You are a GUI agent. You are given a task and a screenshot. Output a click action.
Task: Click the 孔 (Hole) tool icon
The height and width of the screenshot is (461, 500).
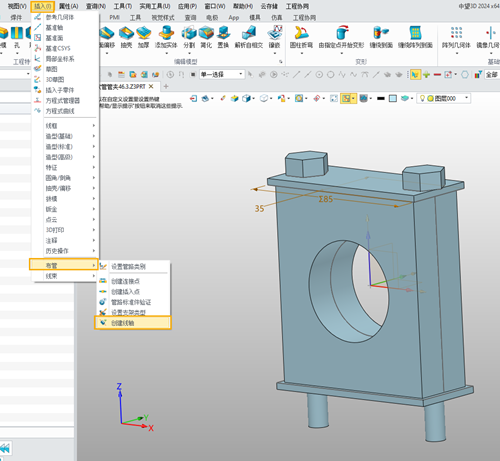(x=17, y=33)
